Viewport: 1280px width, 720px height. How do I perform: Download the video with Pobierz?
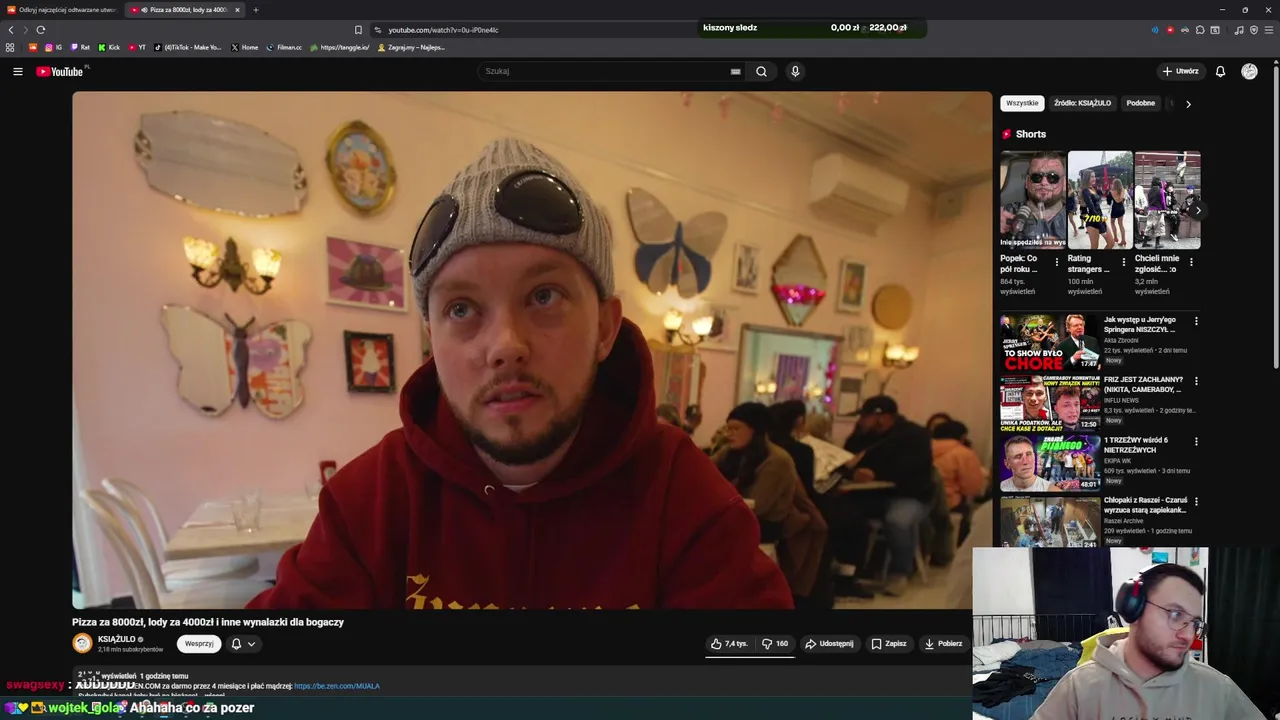coord(943,644)
